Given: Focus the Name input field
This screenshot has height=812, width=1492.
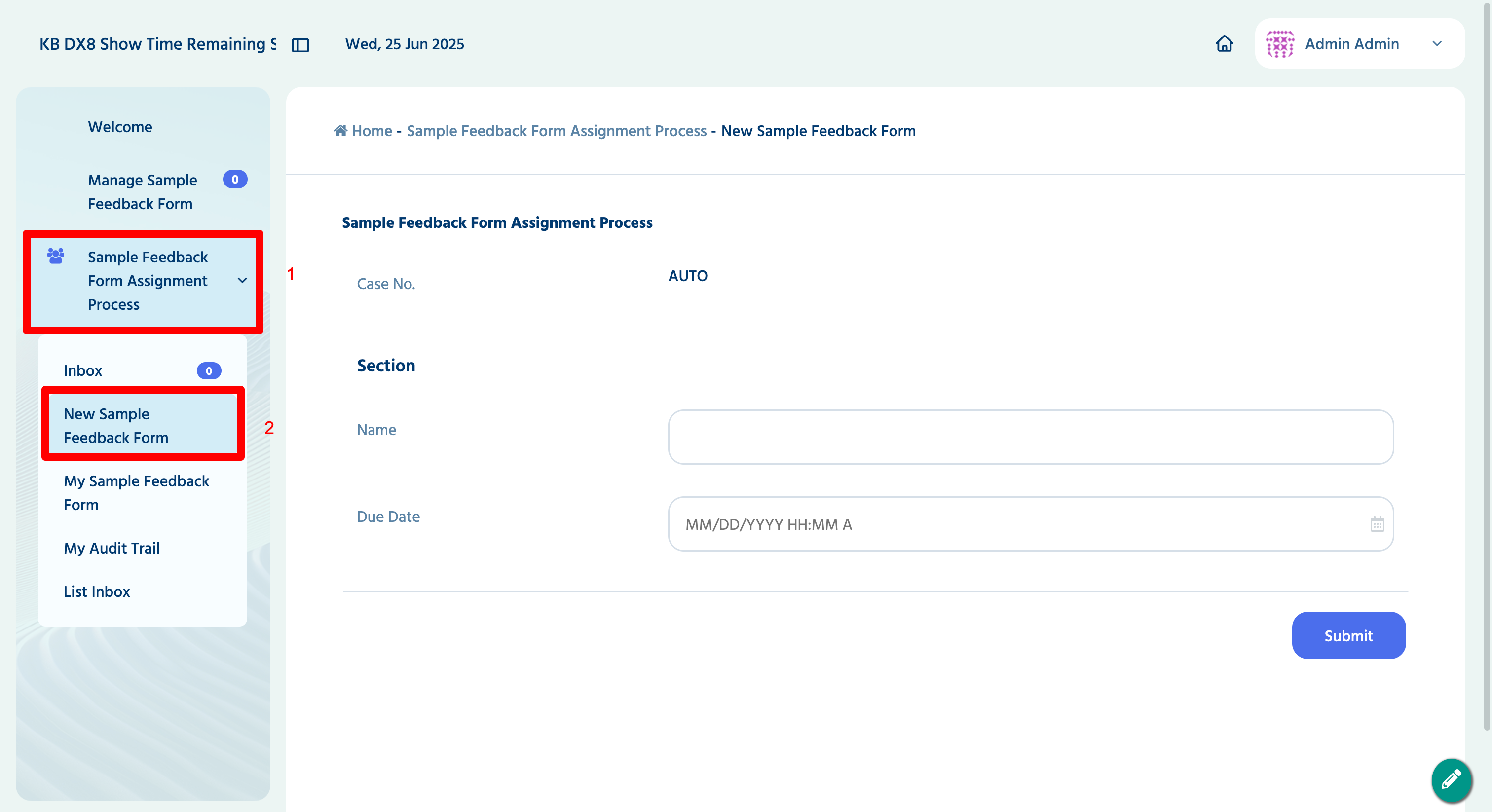Looking at the screenshot, I should click(x=1030, y=437).
